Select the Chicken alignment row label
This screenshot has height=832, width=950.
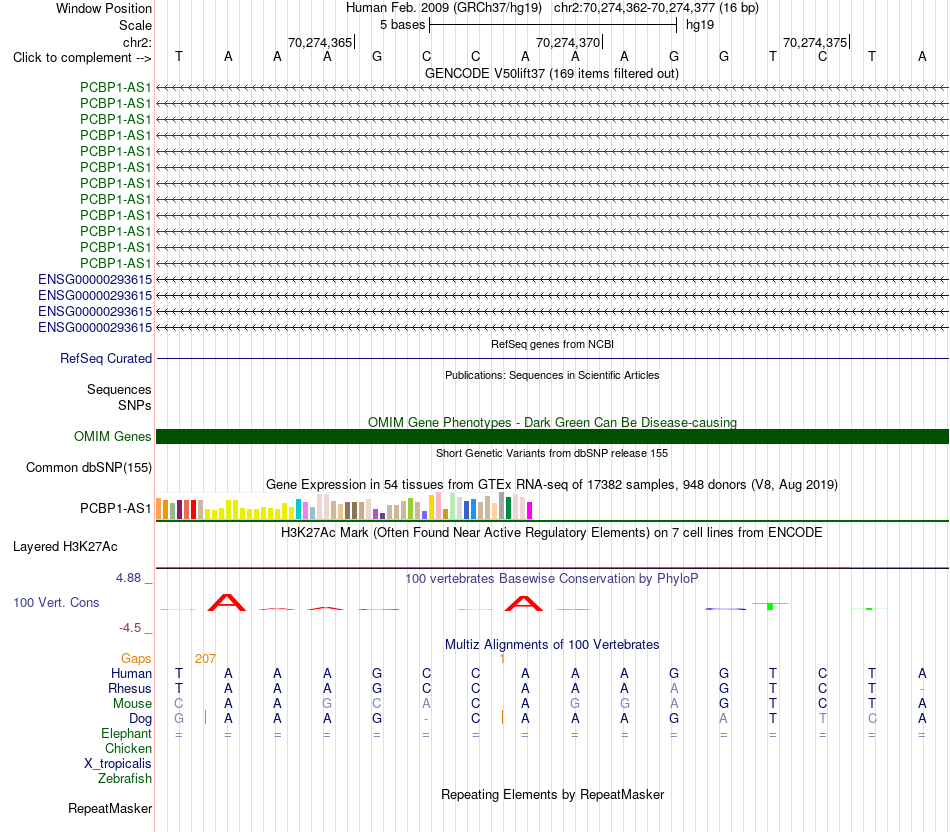tap(128, 749)
